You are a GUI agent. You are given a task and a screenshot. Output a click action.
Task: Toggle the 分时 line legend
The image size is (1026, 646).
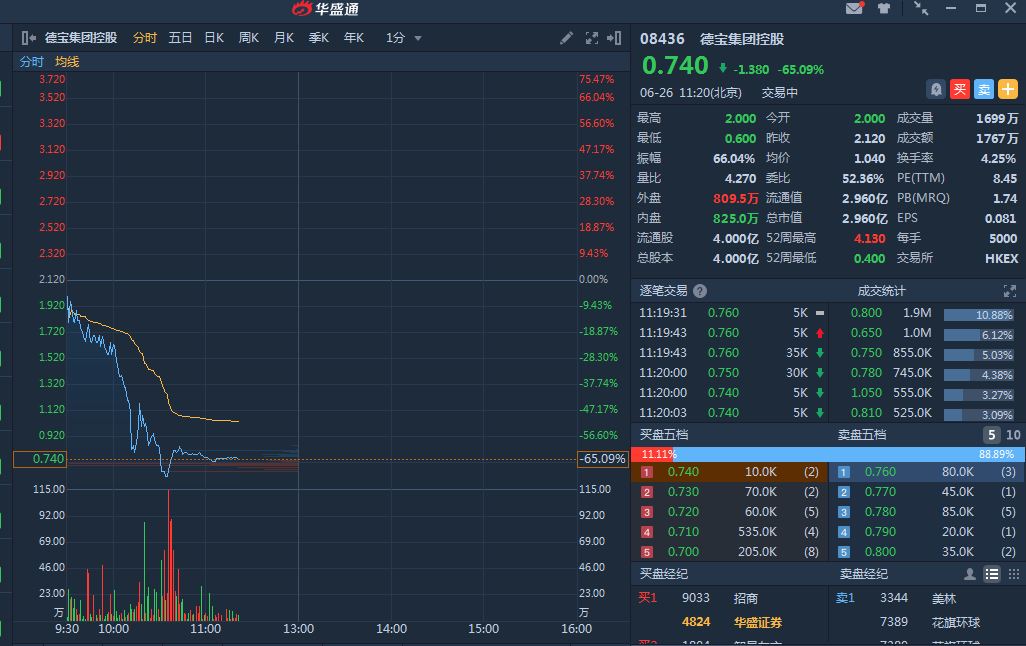31,62
